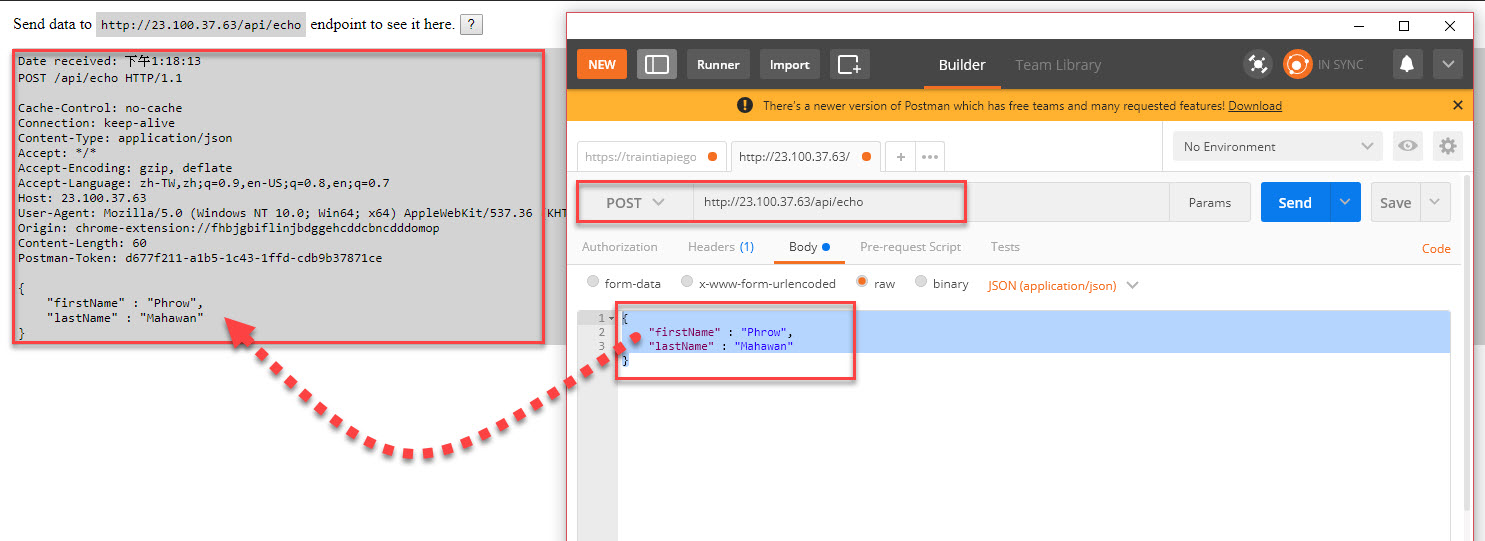
Task: Click the Origin: chrome-extension line
Action: [229, 228]
